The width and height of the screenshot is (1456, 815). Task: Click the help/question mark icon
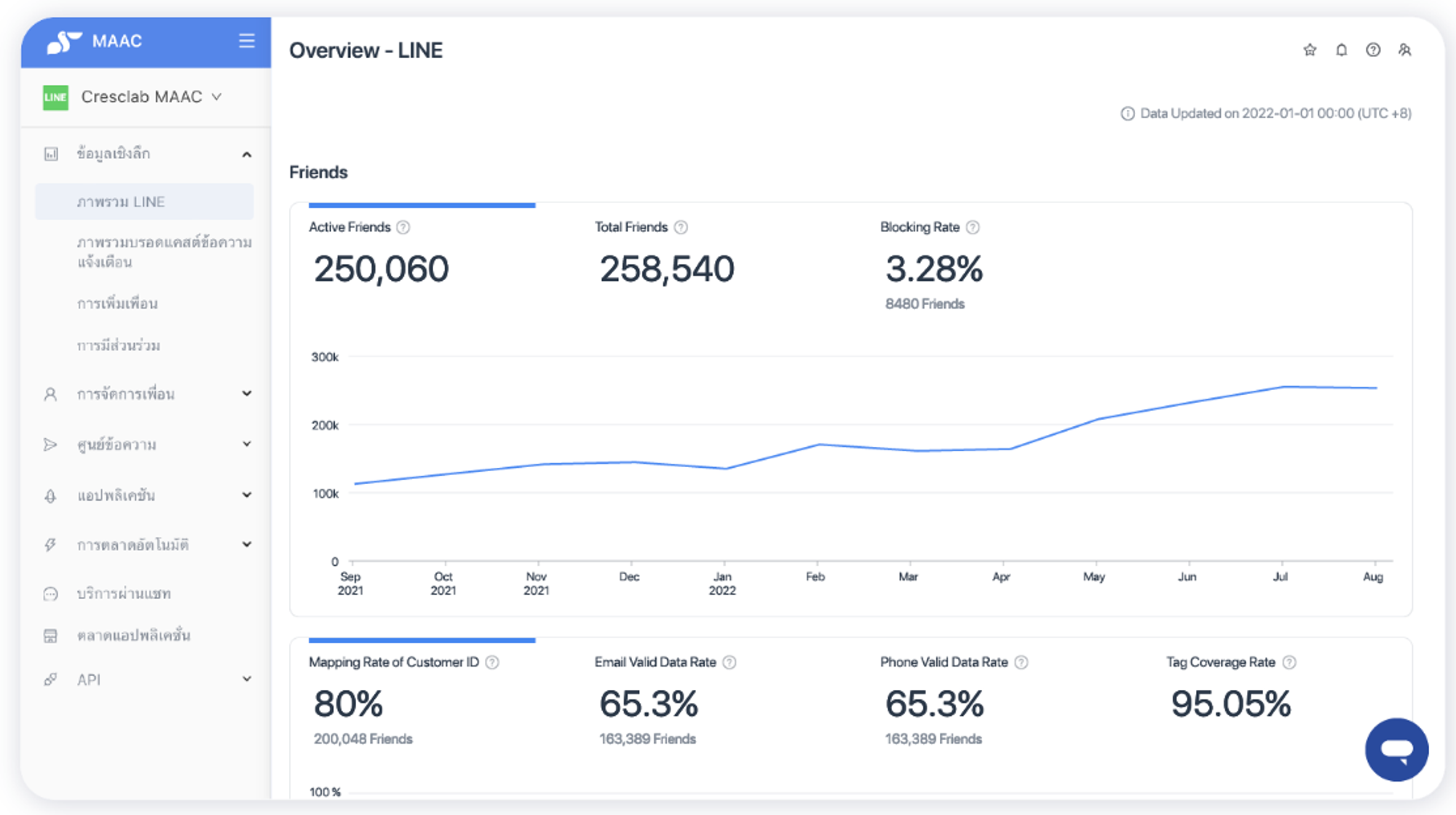1373,50
